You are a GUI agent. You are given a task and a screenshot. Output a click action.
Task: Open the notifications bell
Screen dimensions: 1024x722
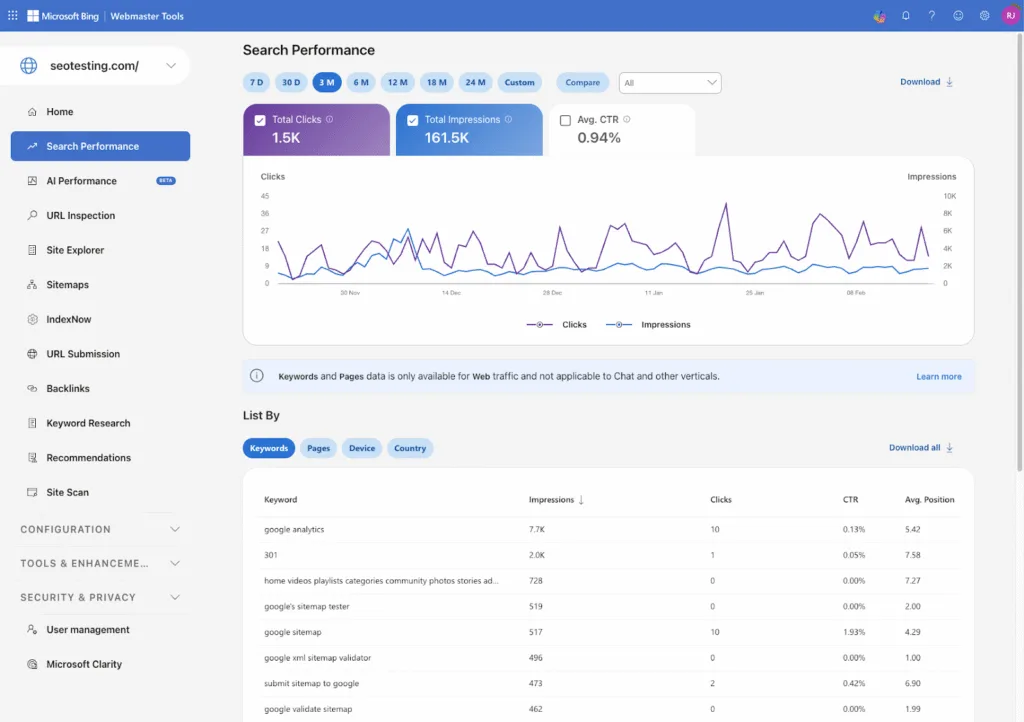[x=907, y=15]
